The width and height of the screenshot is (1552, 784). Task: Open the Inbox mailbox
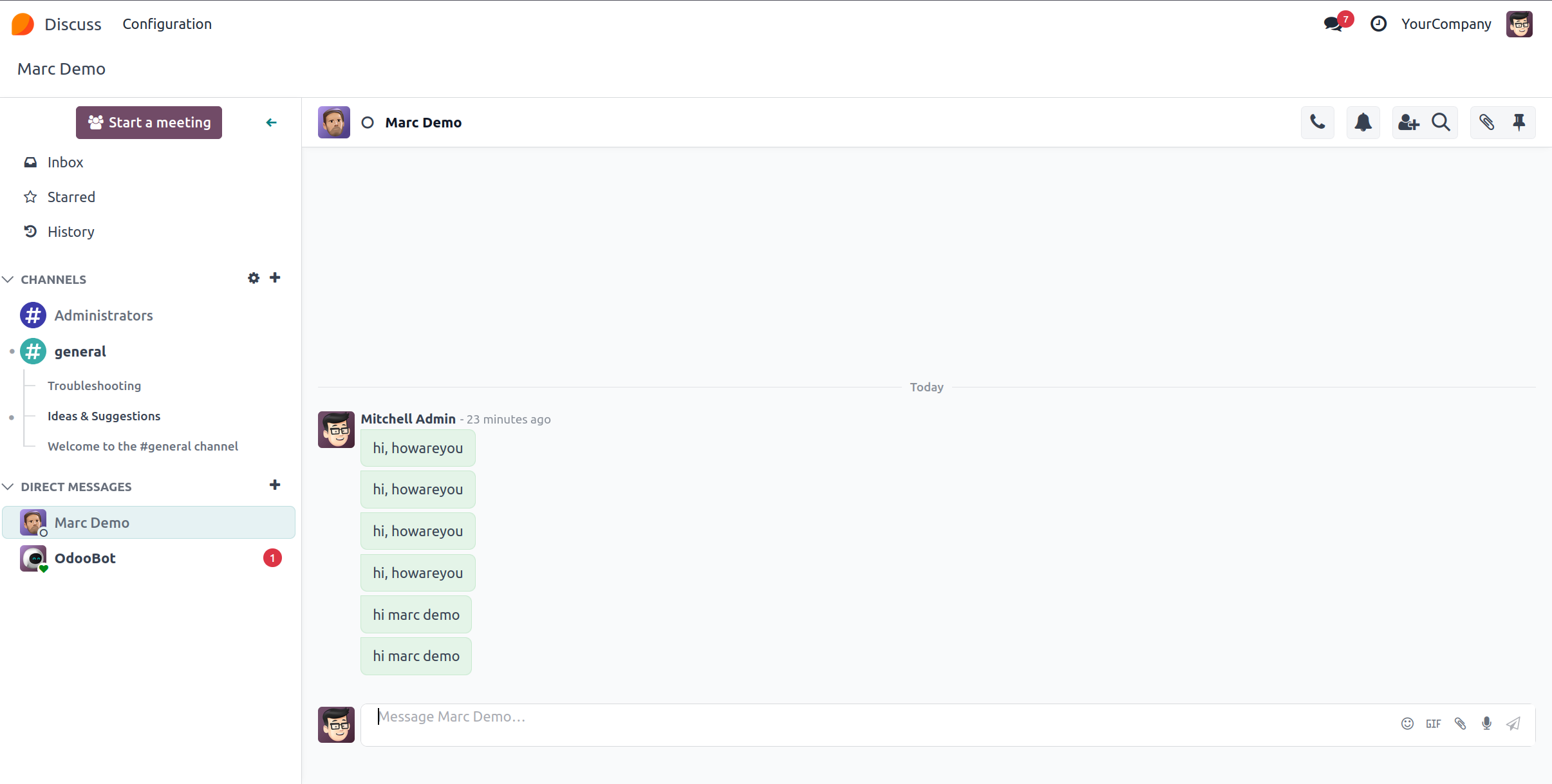[x=65, y=162]
